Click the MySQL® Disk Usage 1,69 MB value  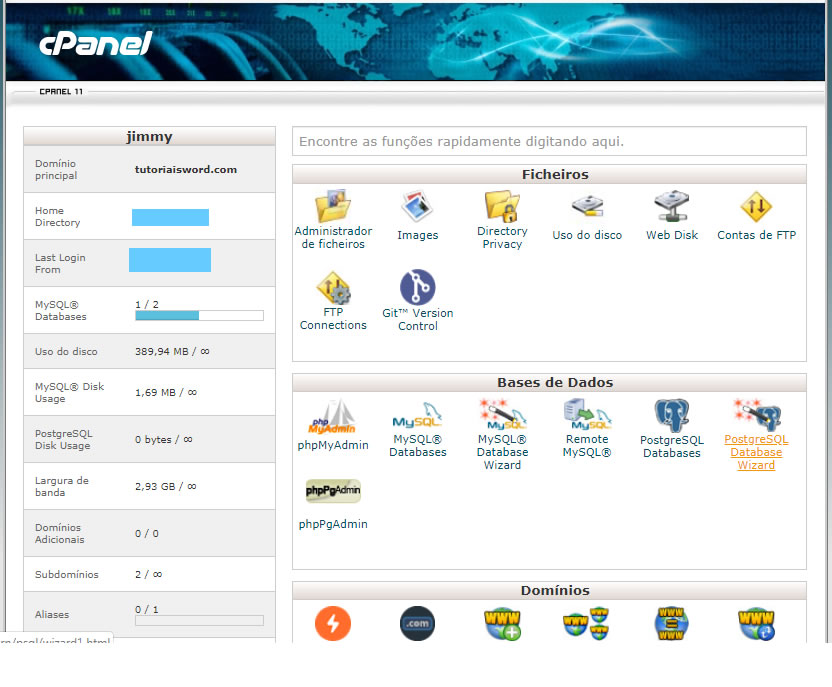[166, 393]
